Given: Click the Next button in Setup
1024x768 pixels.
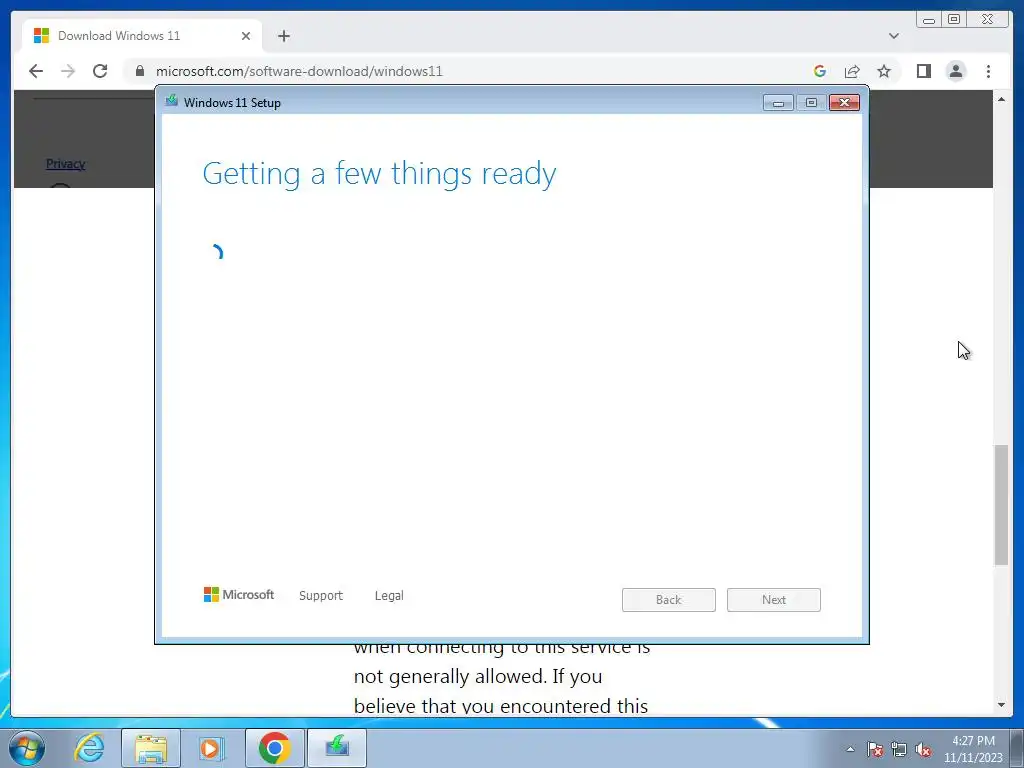Looking at the screenshot, I should pos(774,600).
